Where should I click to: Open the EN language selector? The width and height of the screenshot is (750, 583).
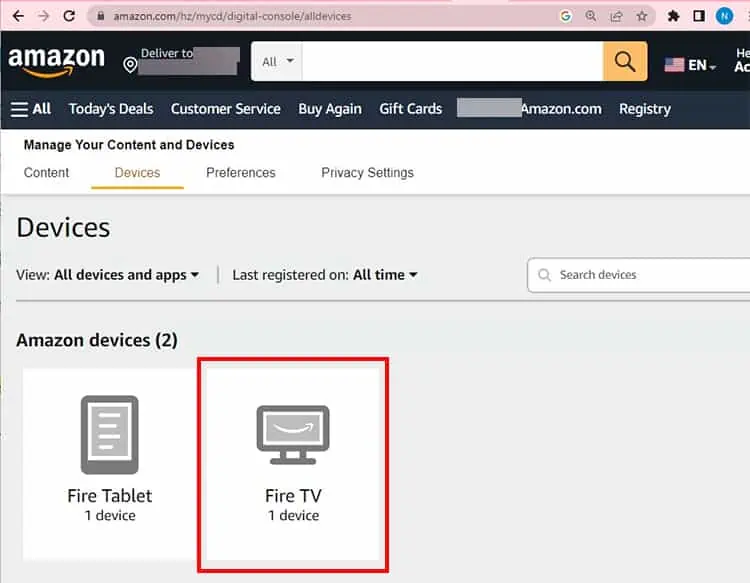[x=690, y=65]
